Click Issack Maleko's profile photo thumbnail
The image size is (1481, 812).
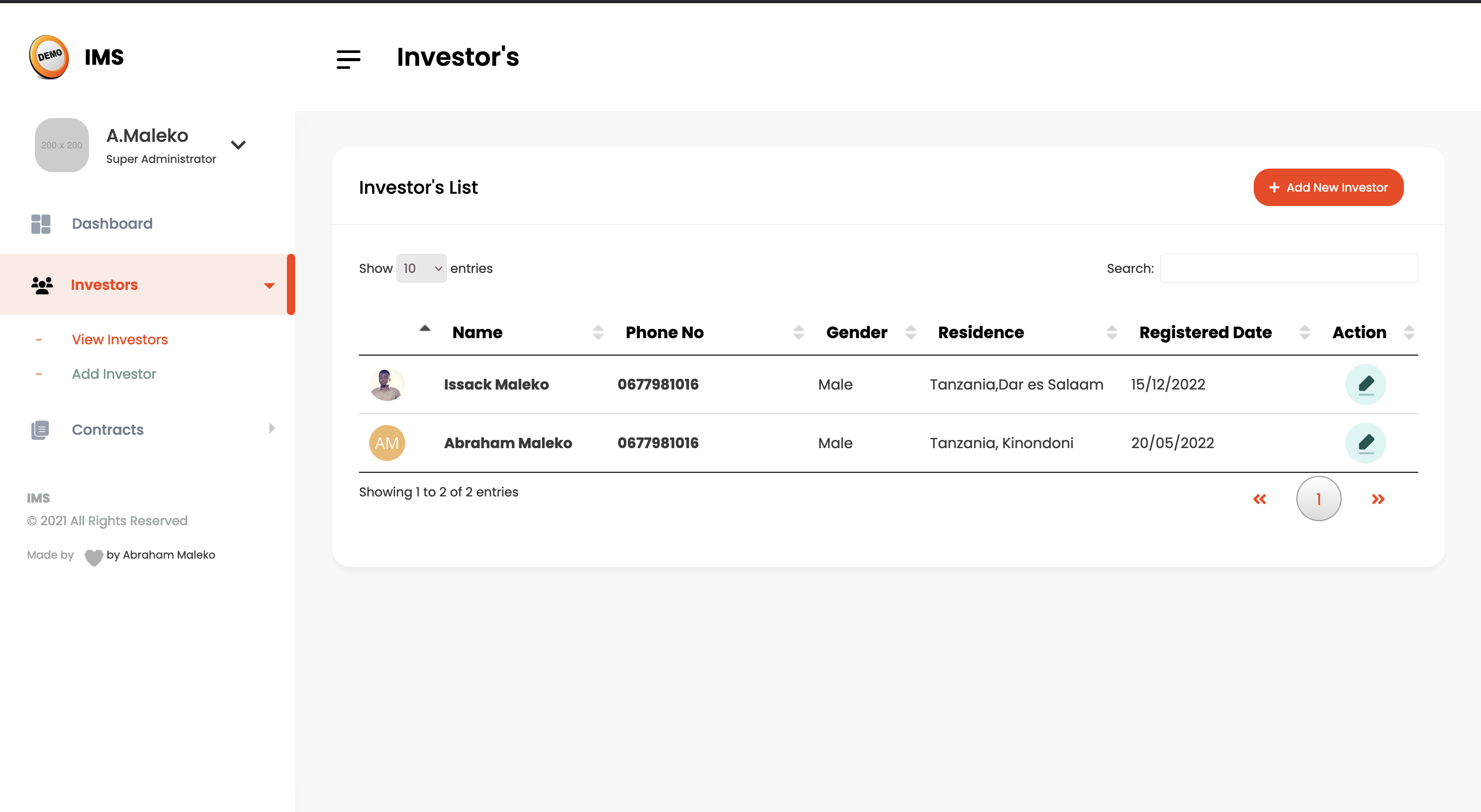click(x=387, y=384)
